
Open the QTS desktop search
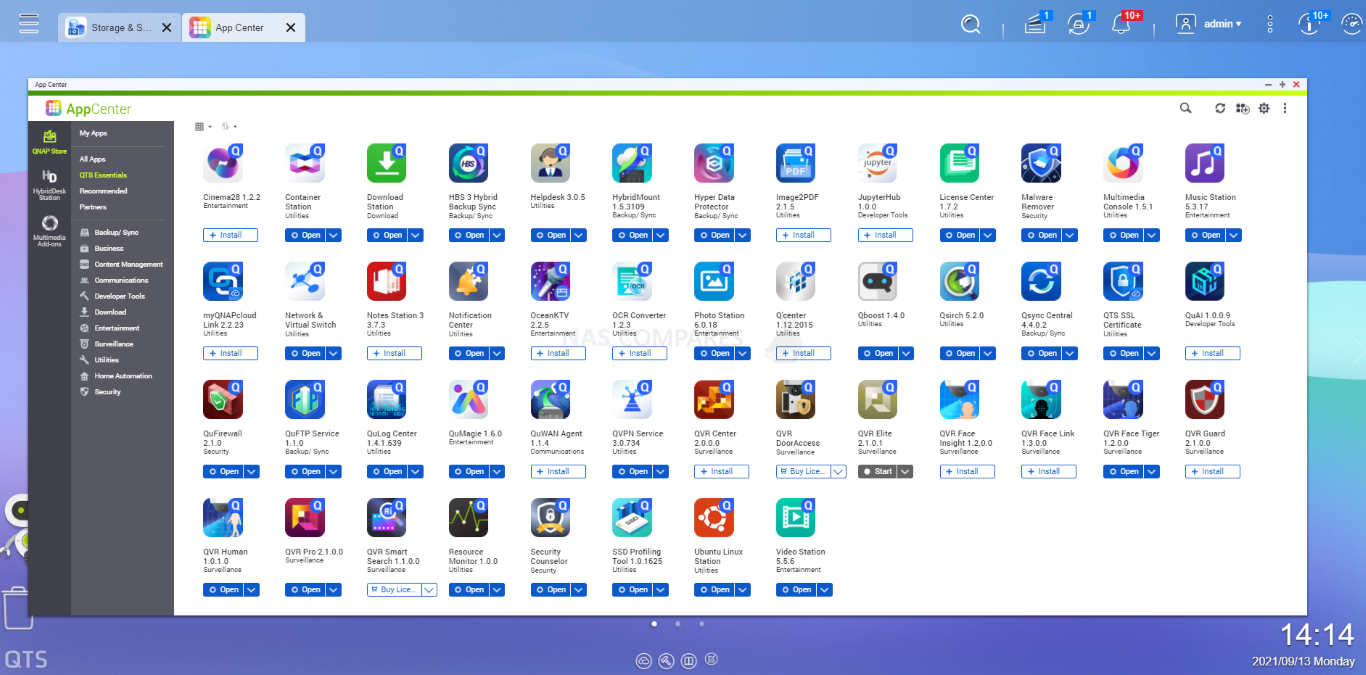[971, 24]
